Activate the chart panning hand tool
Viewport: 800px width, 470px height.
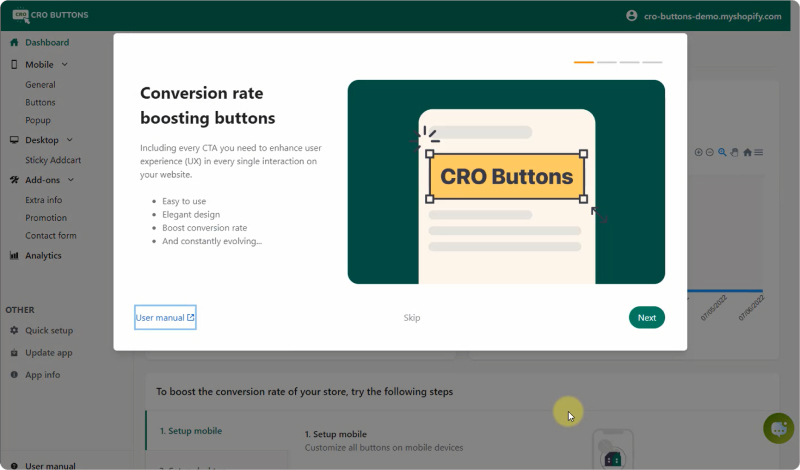pos(734,152)
